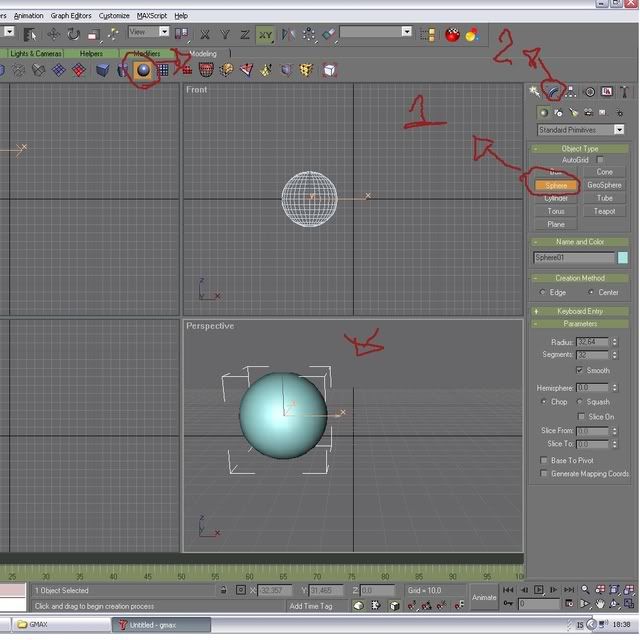
Task: Click the Select and Rotate tool
Action: click(73, 34)
